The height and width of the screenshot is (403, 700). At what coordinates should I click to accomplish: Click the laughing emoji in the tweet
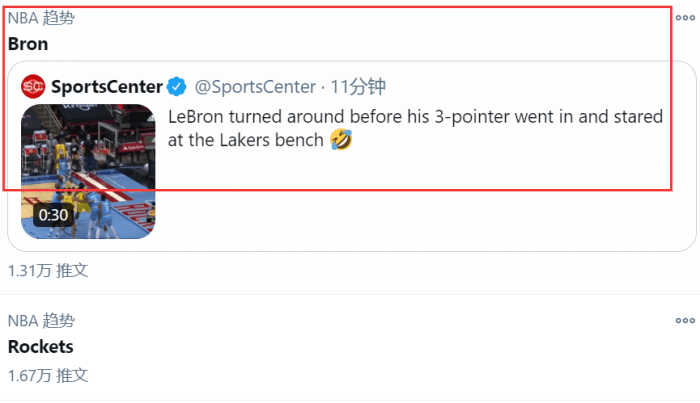pyautogui.click(x=341, y=140)
